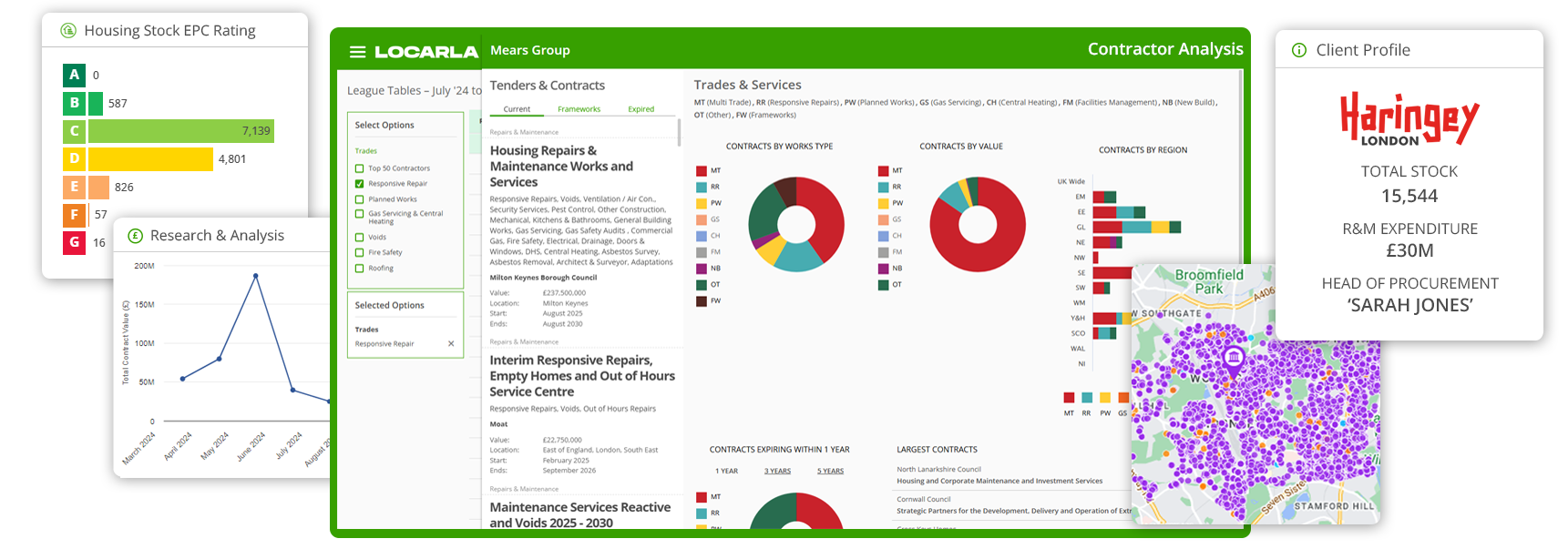Image resolution: width=1568 pixels, height=549 pixels.
Task: Select the Fire Safety checkbox
Action: point(359,253)
